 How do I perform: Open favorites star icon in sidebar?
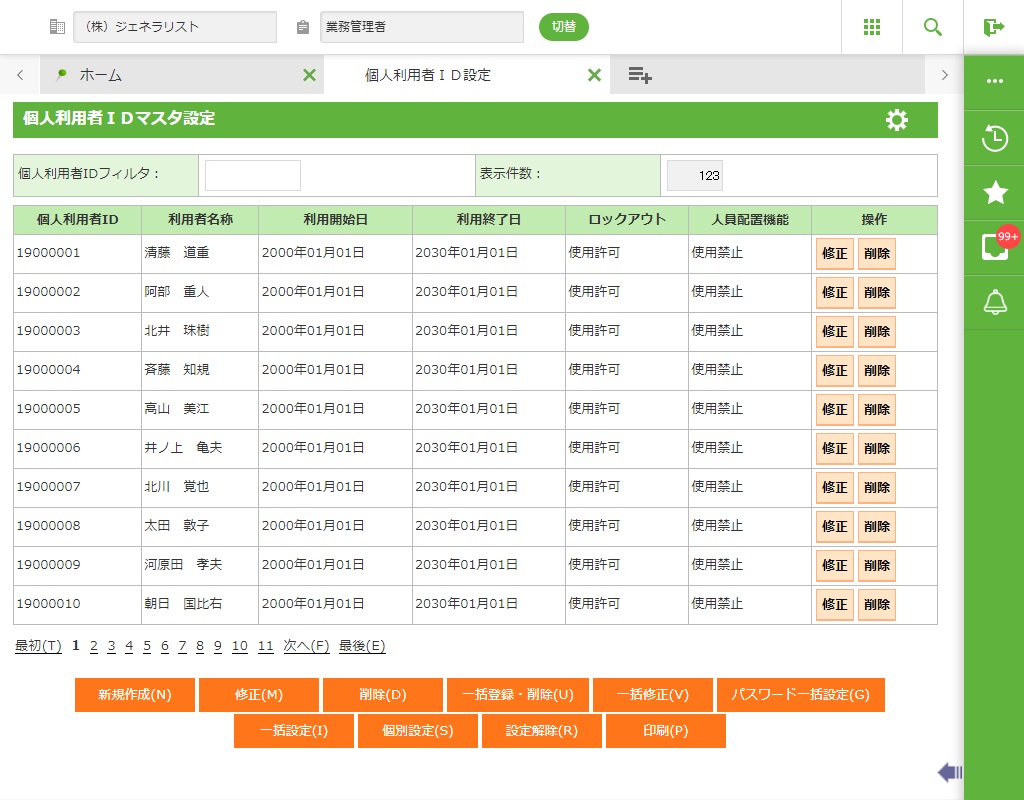pyautogui.click(x=994, y=193)
